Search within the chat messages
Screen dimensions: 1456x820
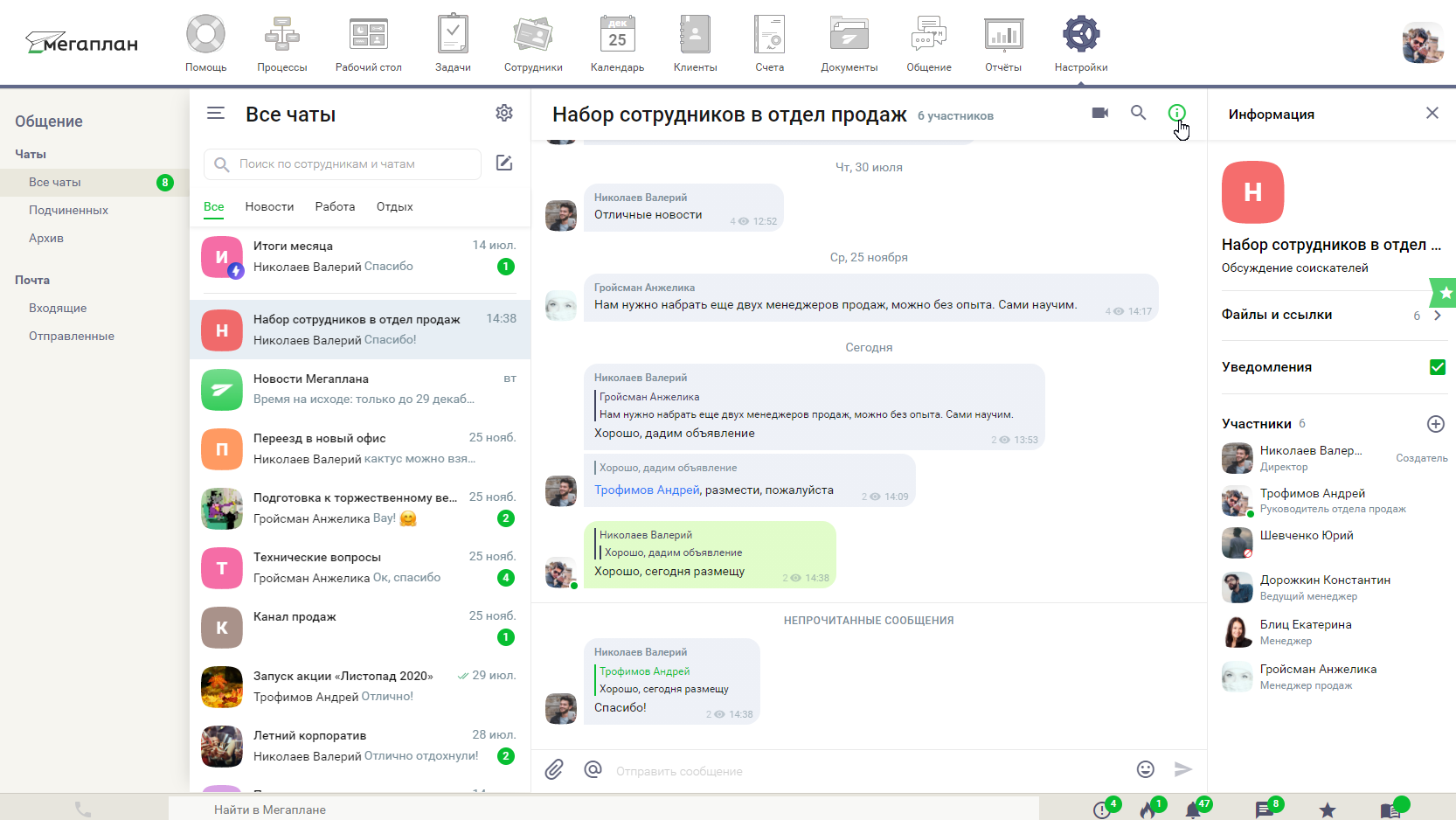click(1138, 113)
